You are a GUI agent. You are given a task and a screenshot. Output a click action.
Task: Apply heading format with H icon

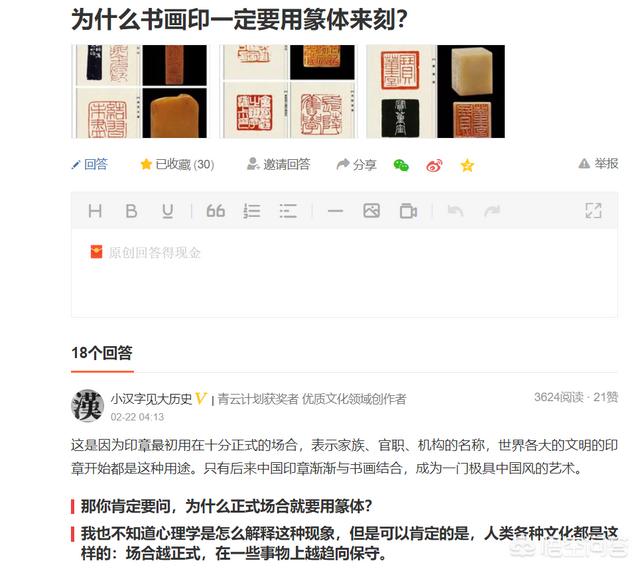[x=95, y=211]
